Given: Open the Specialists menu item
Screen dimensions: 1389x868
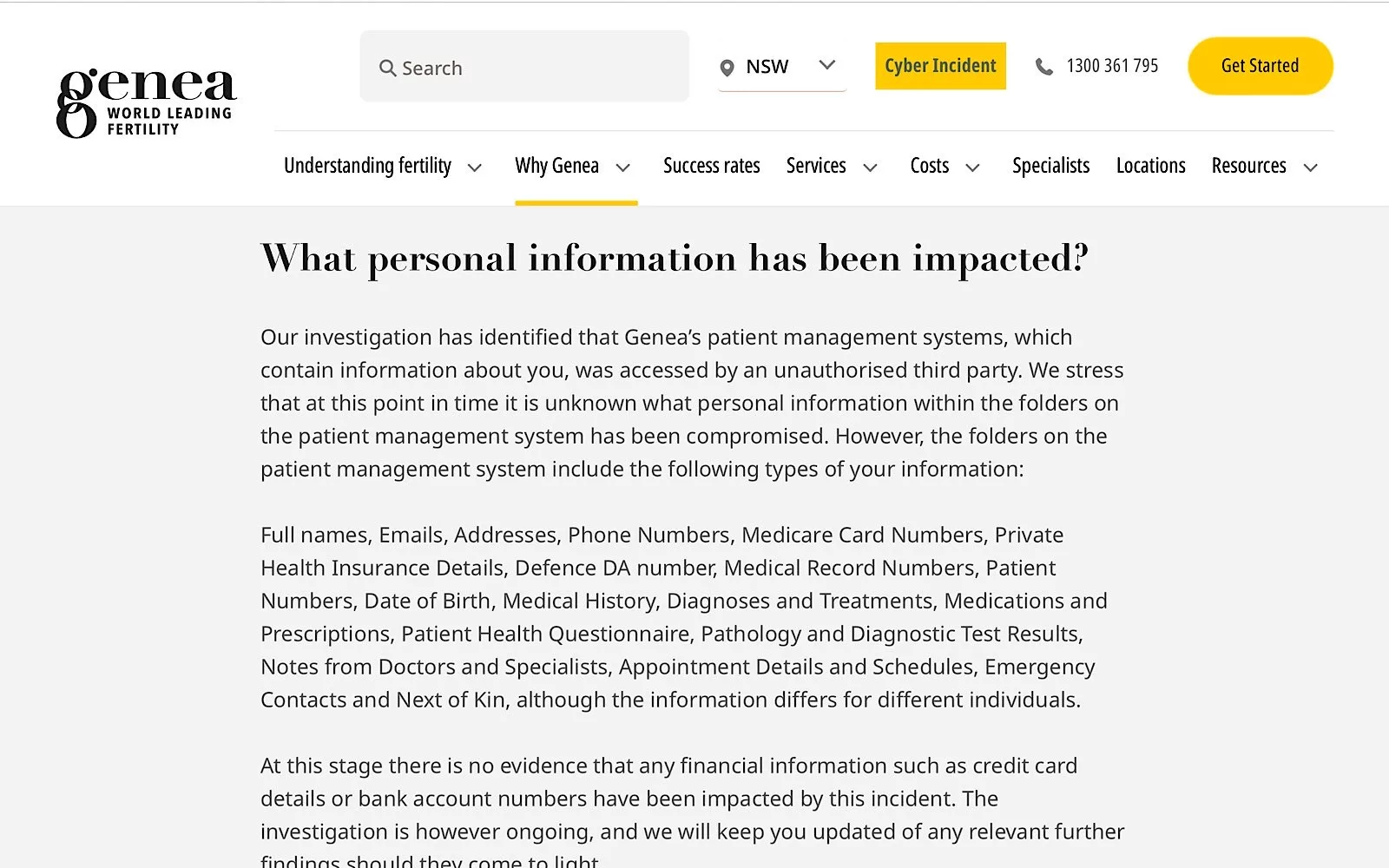Looking at the screenshot, I should 1050,165.
